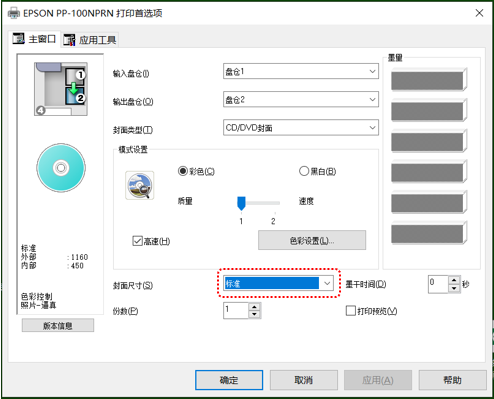The height and width of the screenshot is (399, 494).
Task: Click the 应用工具 tab icon
Action: pyautogui.click(x=69, y=40)
